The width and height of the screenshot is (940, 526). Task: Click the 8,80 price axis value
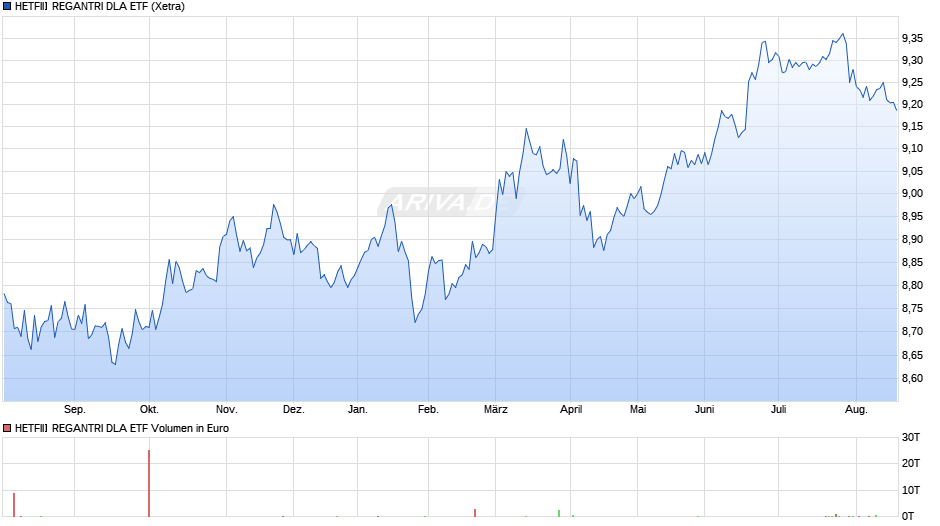tap(912, 285)
